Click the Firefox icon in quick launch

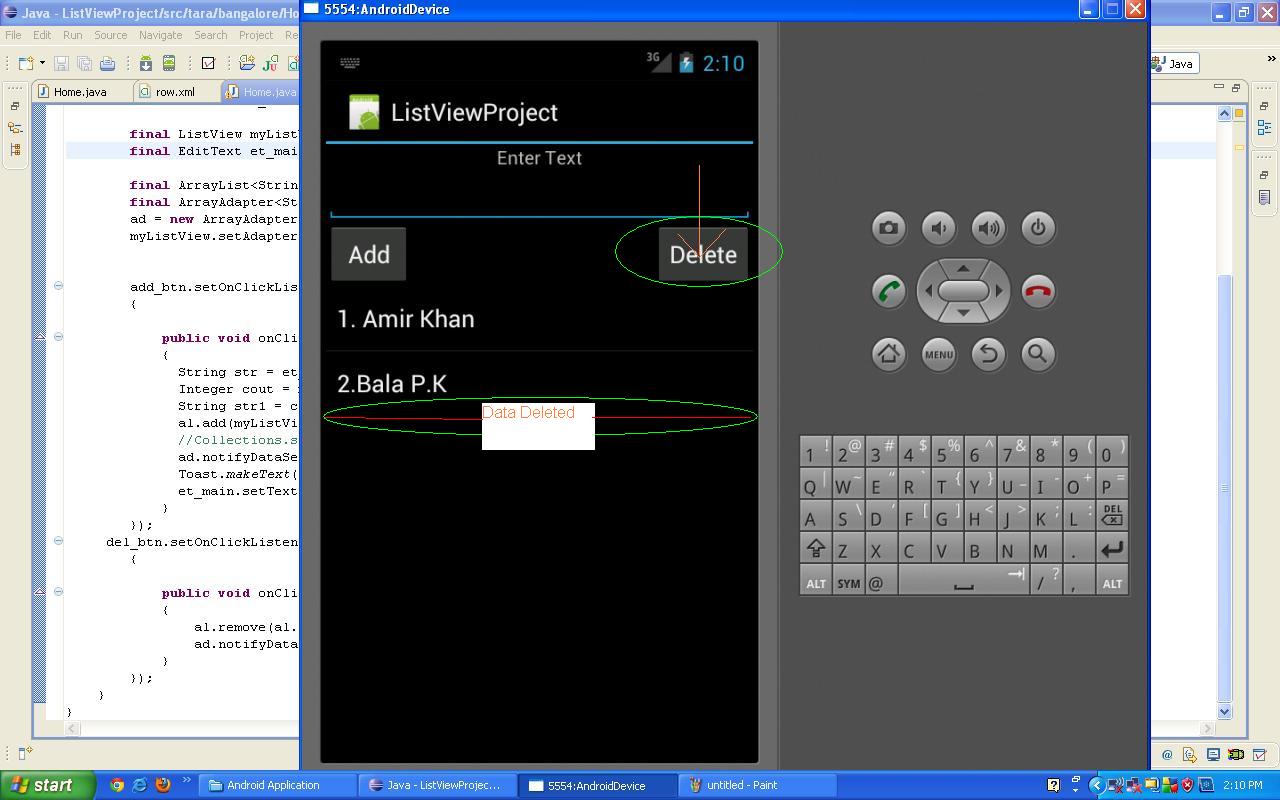[163, 785]
